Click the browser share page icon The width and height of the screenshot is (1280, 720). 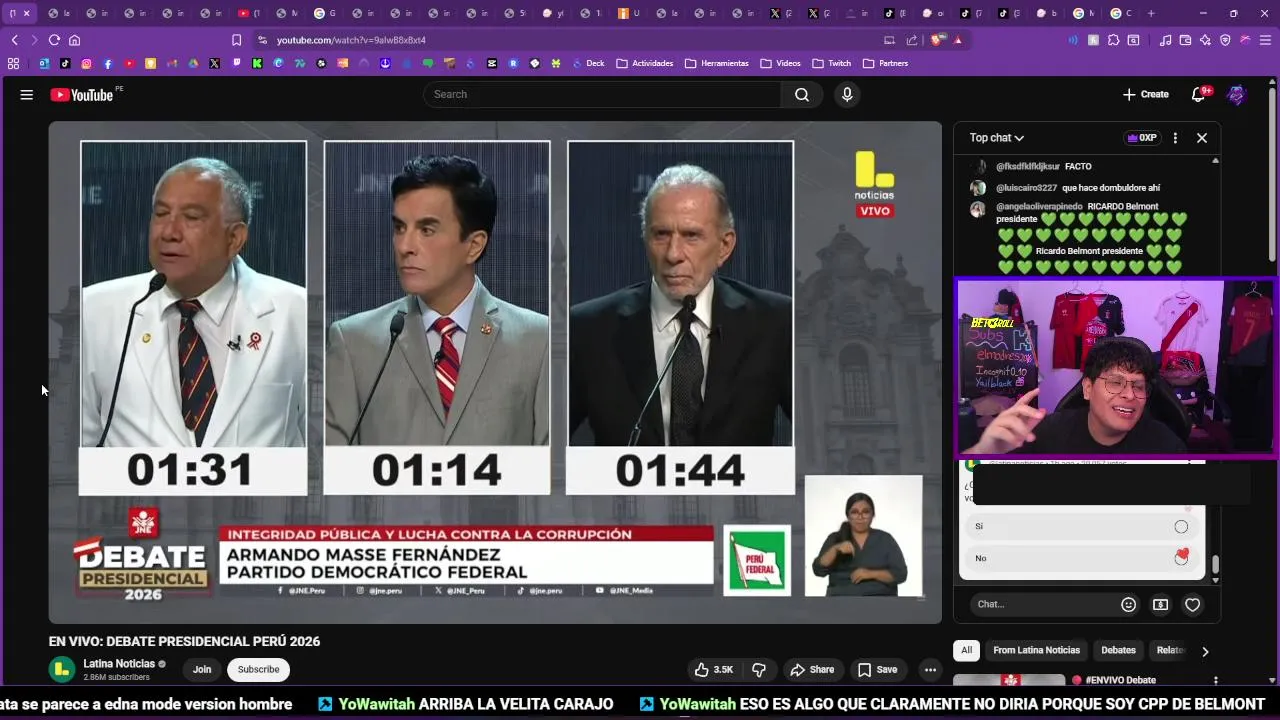911,40
